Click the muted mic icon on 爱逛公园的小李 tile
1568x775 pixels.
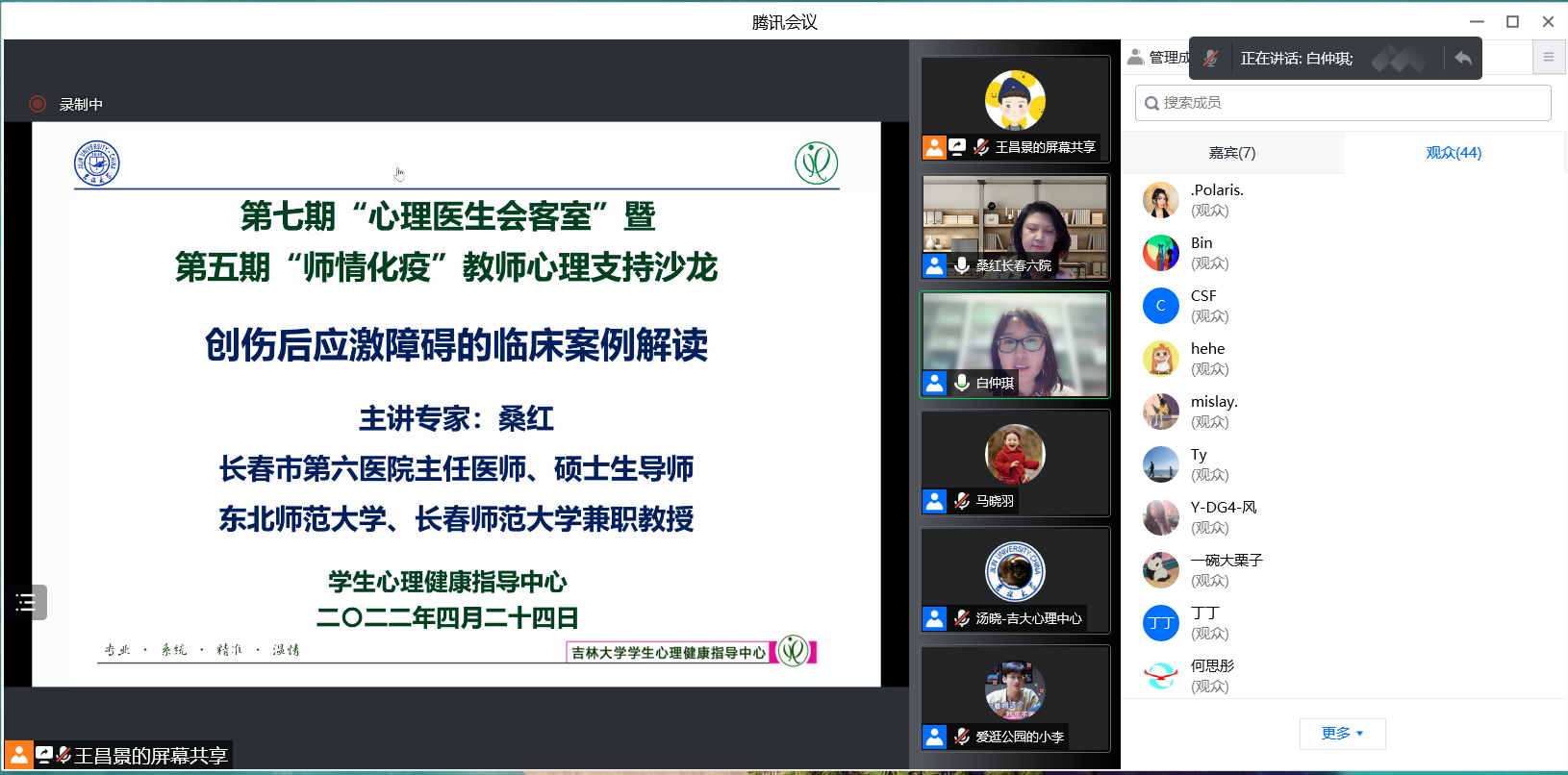[x=961, y=737]
